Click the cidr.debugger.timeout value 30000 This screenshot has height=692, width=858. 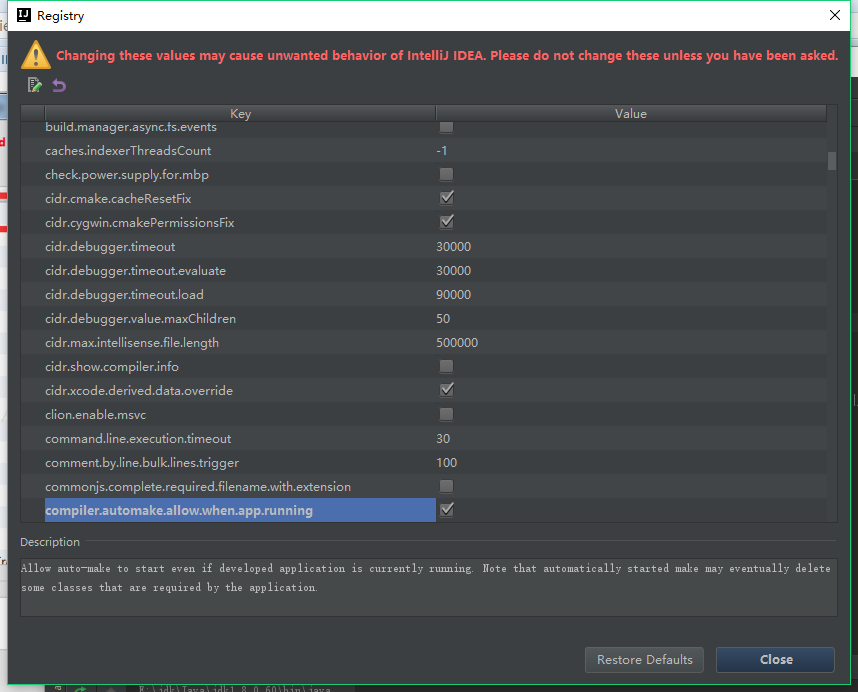(x=454, y=247)
